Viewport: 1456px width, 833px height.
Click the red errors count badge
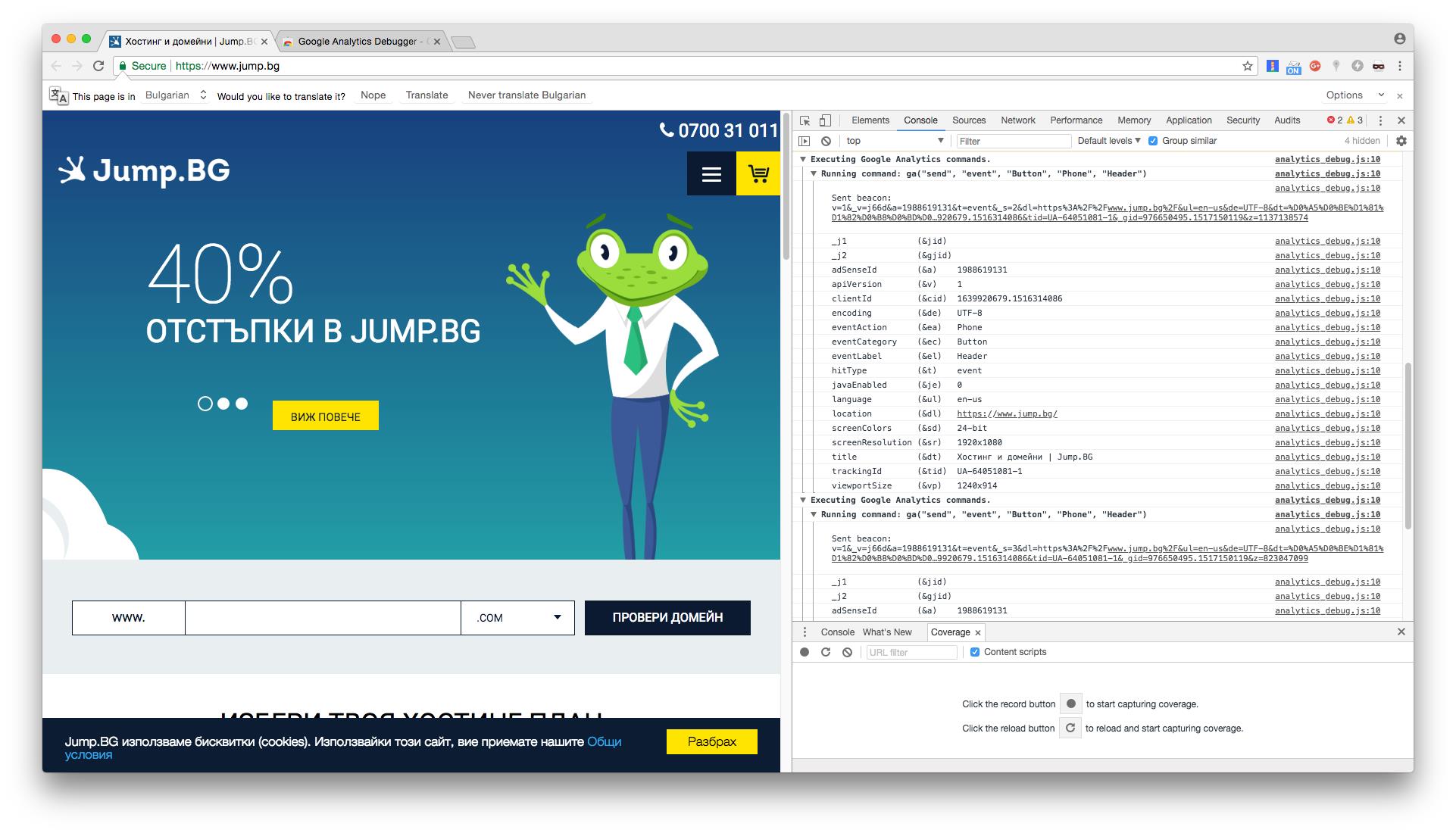(x=1335, y=120)
